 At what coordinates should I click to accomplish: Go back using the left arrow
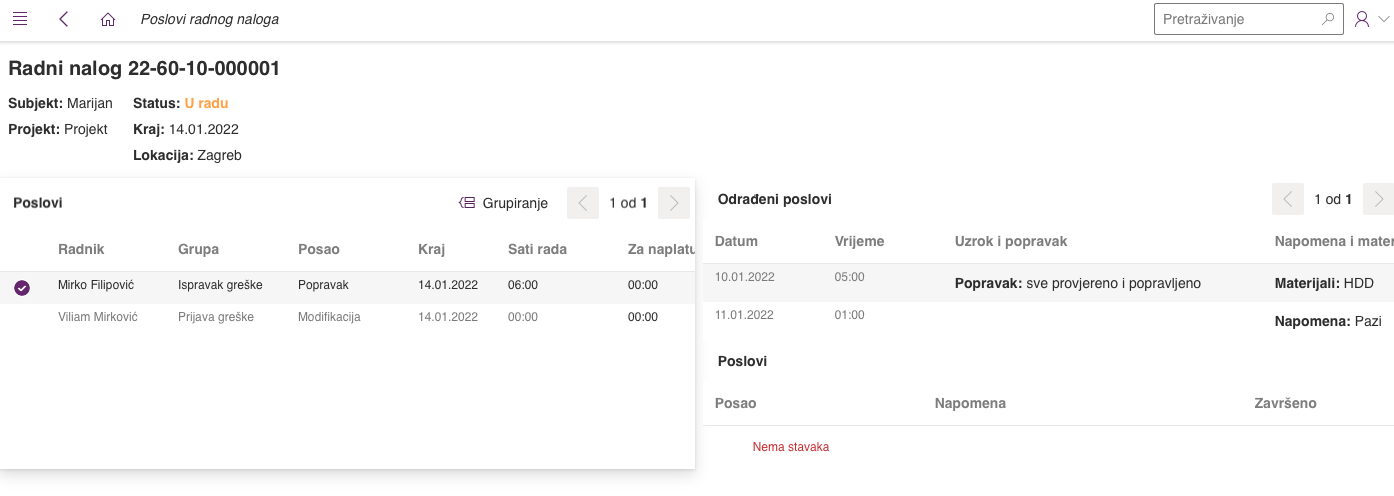click(64, 19)
